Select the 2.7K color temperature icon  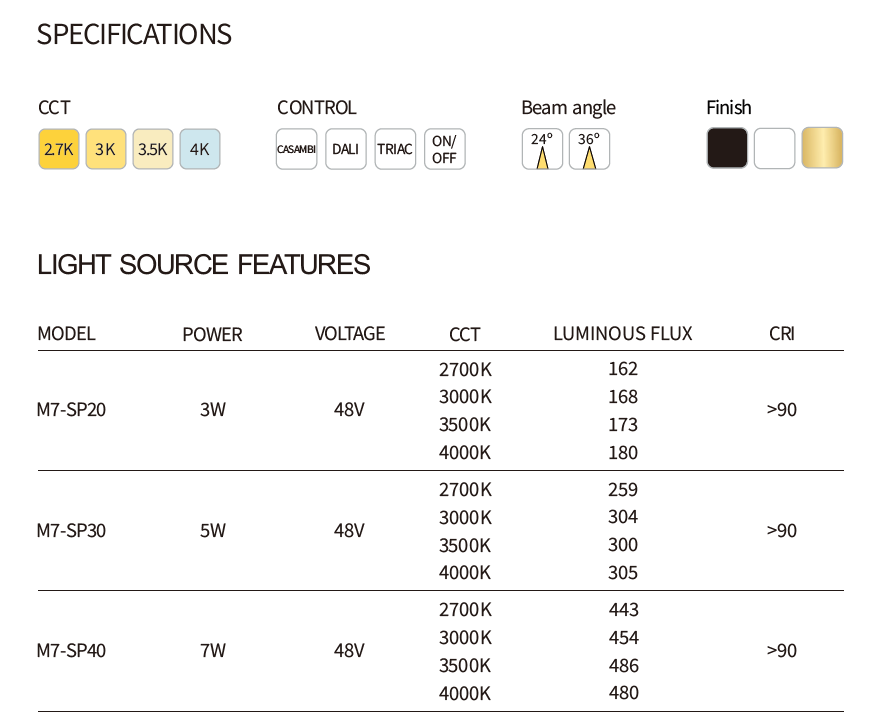[x=59, y=149]
